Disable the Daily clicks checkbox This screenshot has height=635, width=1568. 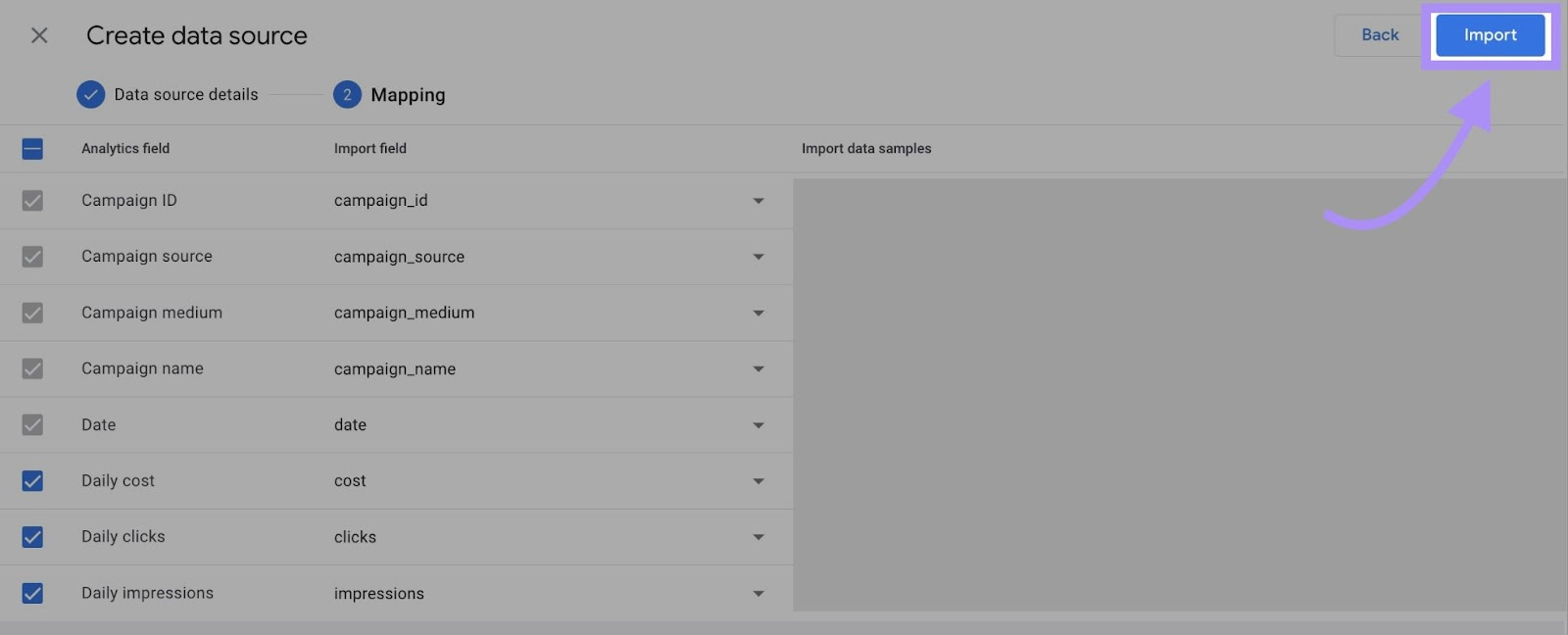[33, 537]
